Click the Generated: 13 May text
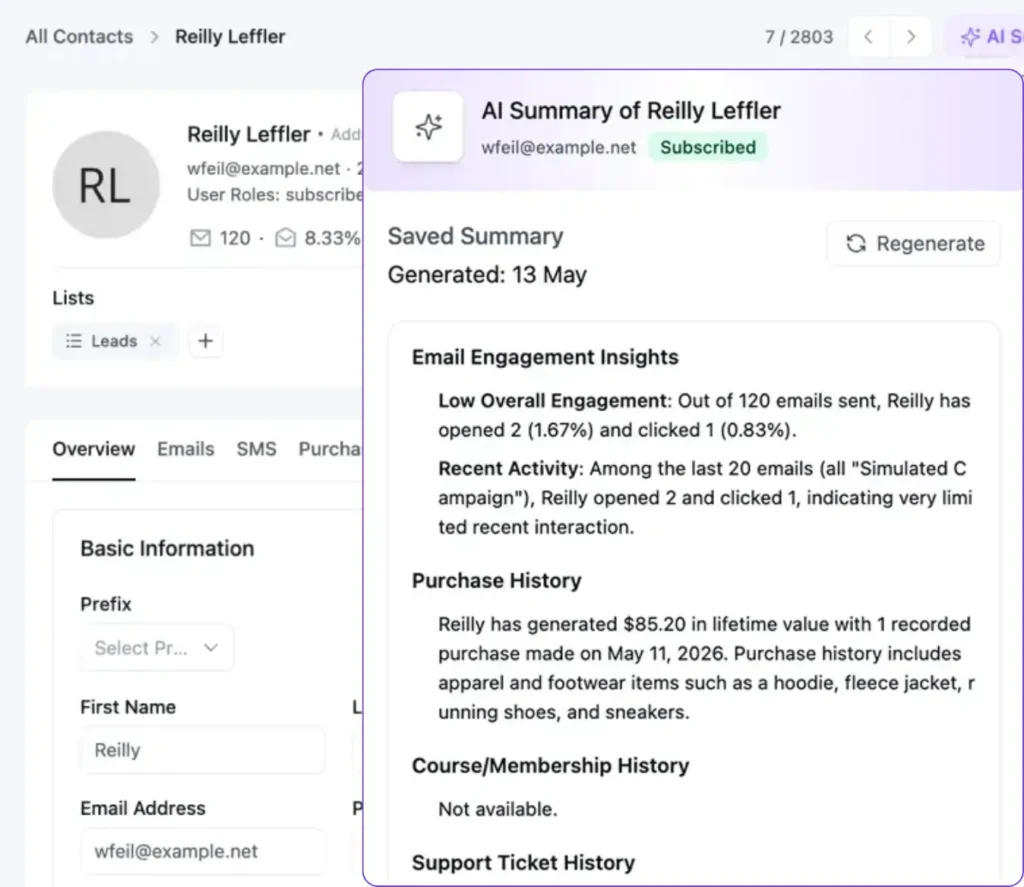The height and width of the screenshot is (887, 1024). pyautogui.click(x=487, y=275)
